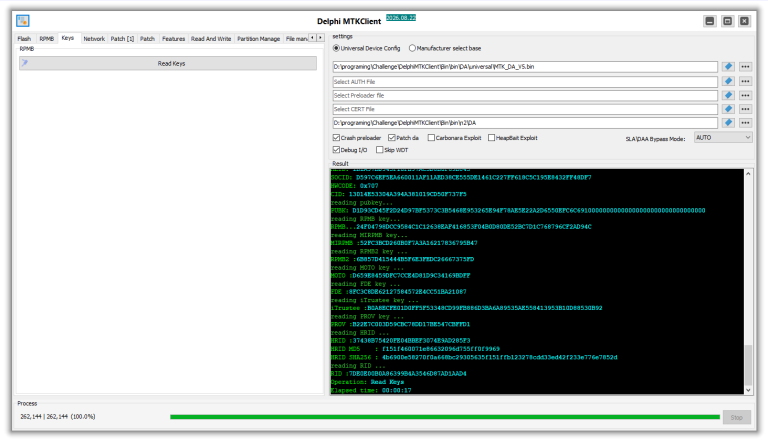Open the Patch tab
The height and width of the screenshot is (439, 768).
coord(147,39)
